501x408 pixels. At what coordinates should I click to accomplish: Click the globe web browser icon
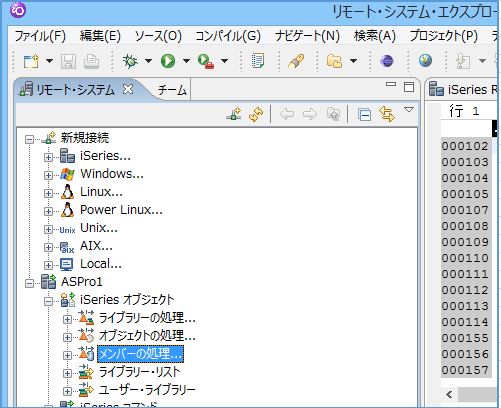point(425,61)
